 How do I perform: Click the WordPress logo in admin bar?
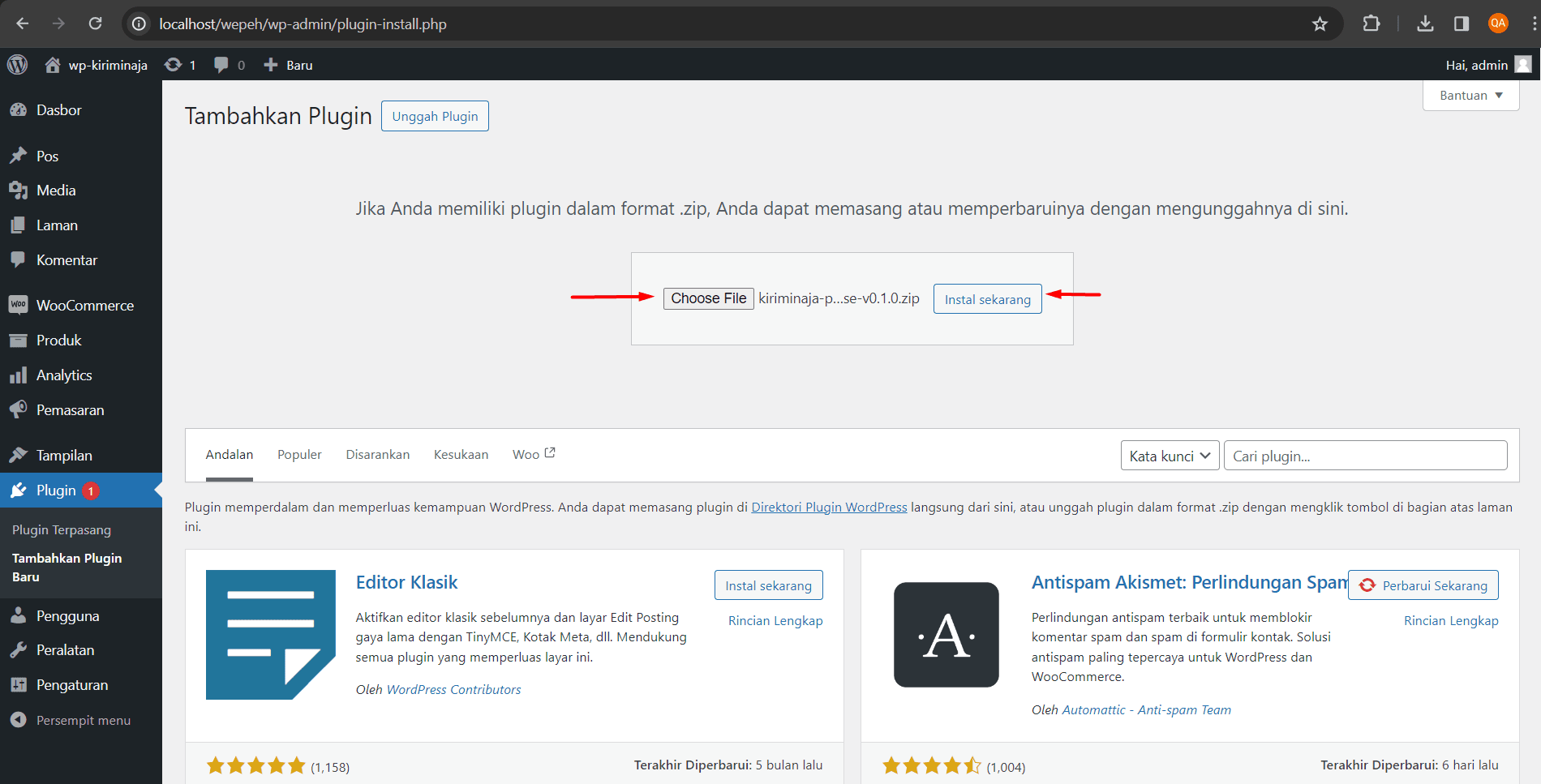(17, 64)
